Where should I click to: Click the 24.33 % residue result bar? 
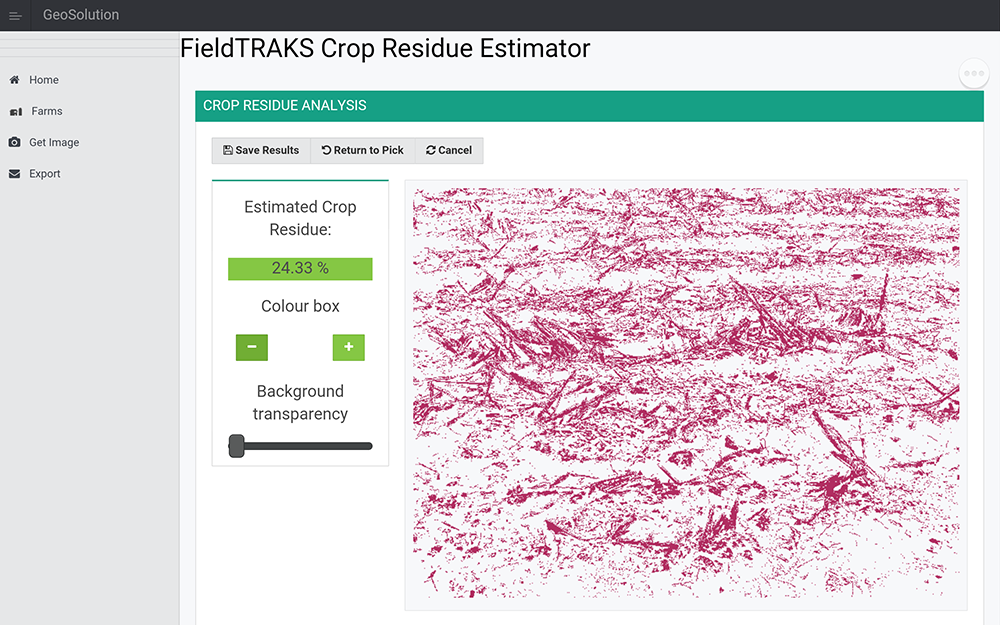[x=300, y=268]
